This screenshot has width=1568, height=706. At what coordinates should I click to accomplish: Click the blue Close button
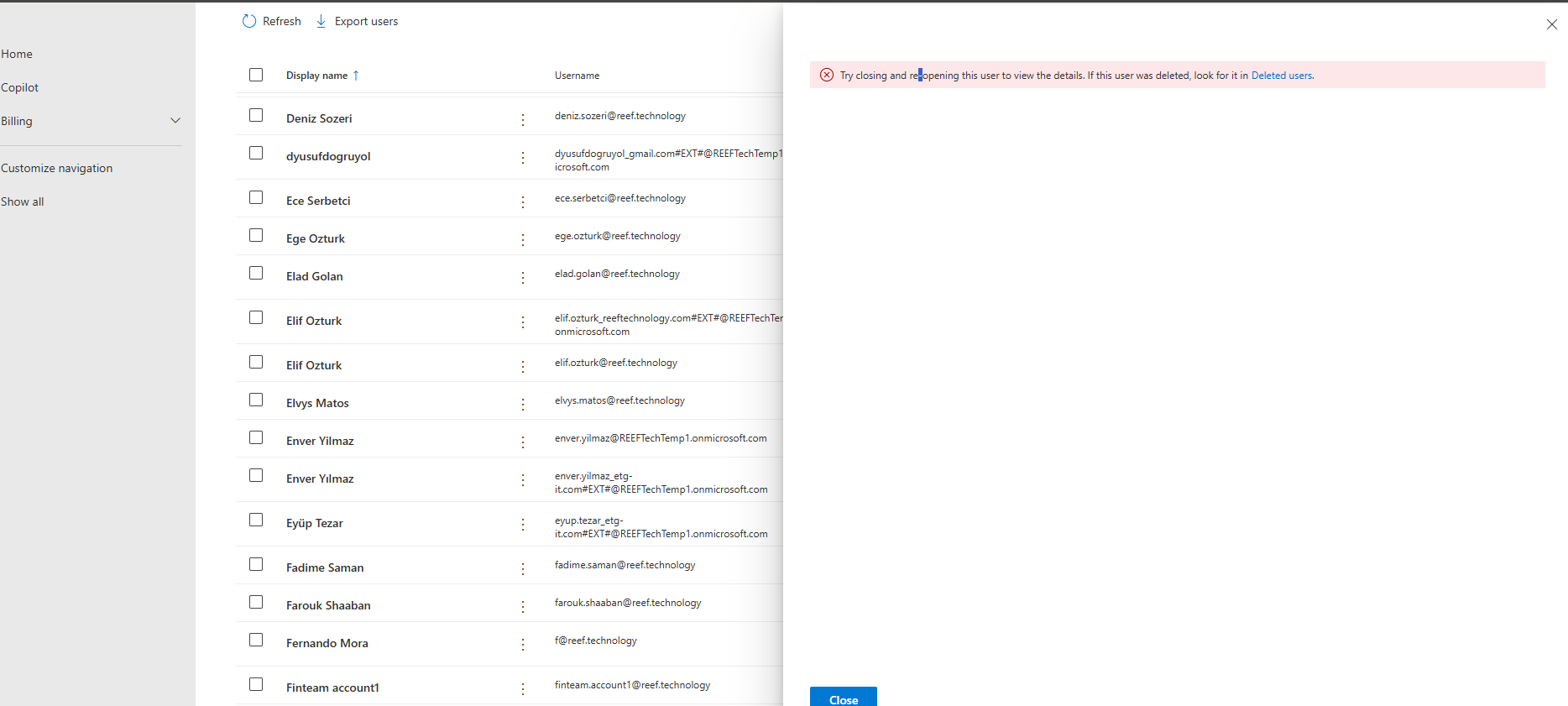844,698
